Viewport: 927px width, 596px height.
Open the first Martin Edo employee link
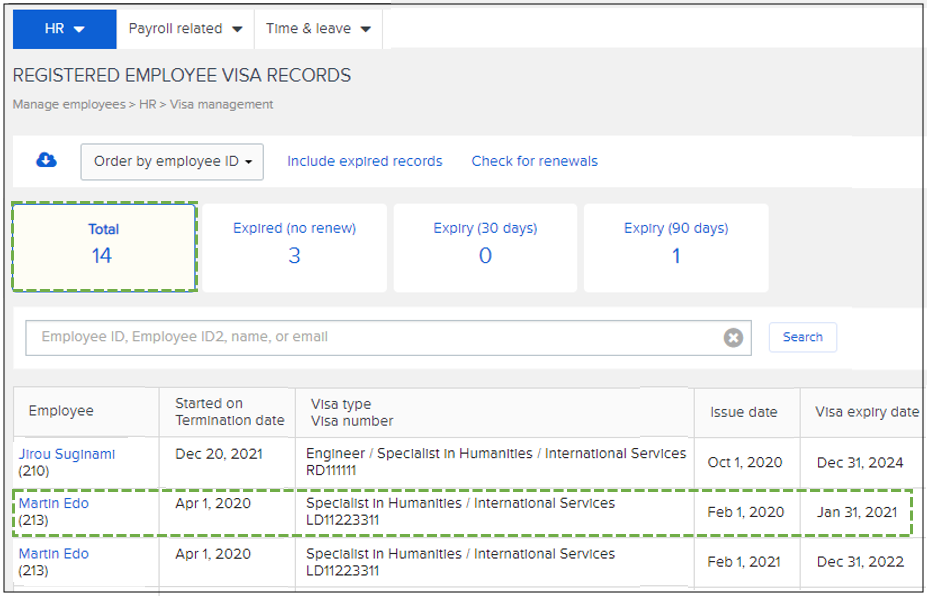pos(54,504)
